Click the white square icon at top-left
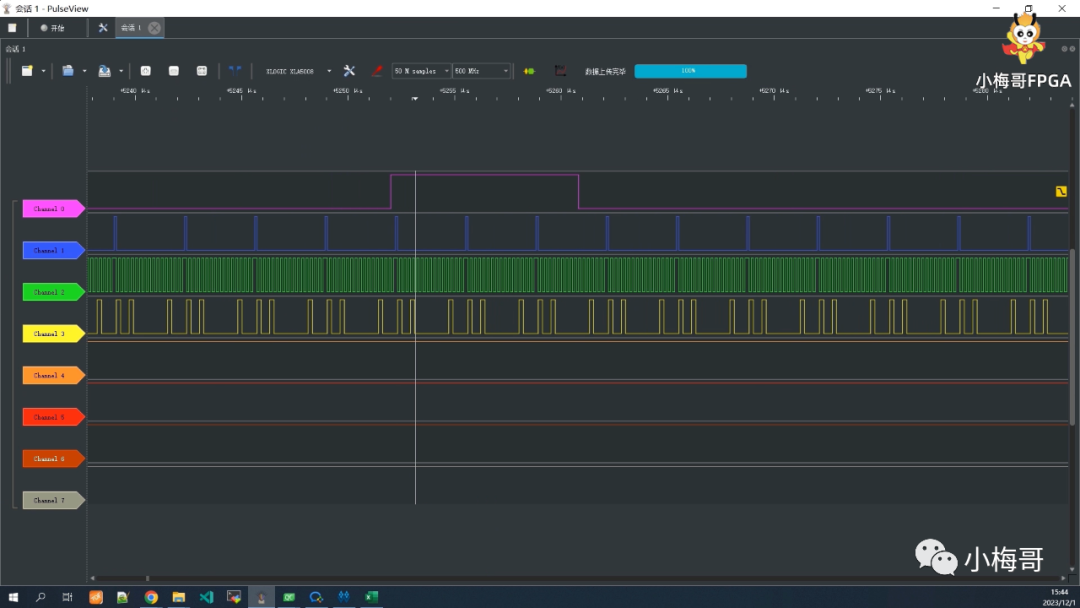The width and height of the screenshot is (1080, 608). coord(12,28)
